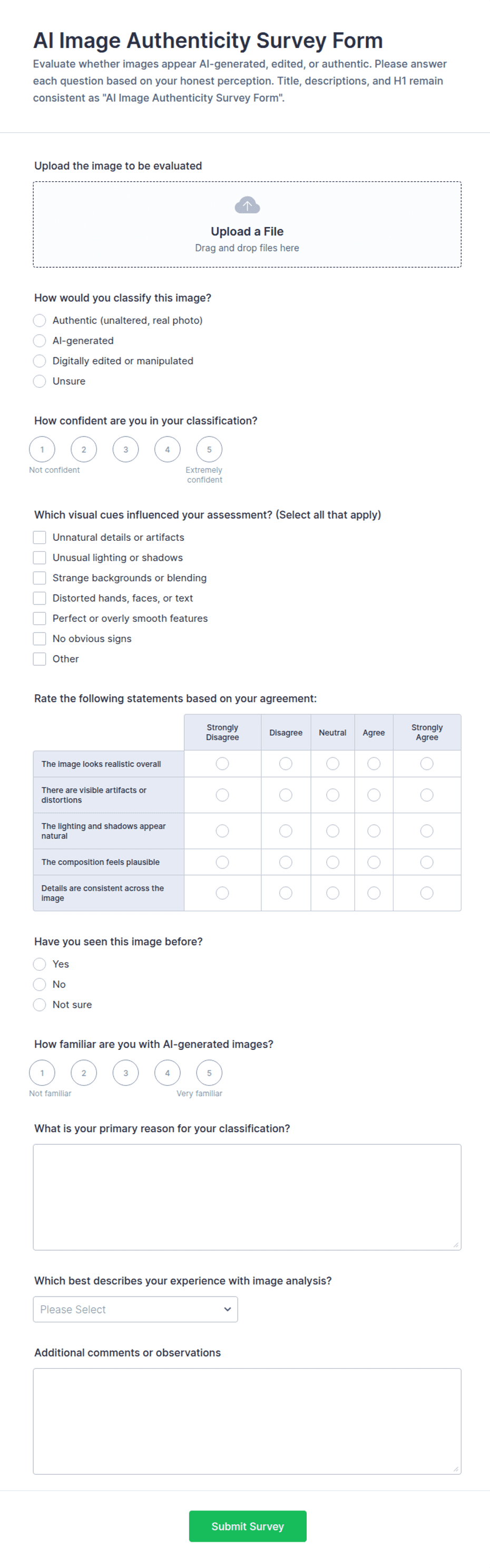The height and width of the screenshot is (1568, 490).
Task: Click the Upload a File drop zone
Action: point(247,224)
